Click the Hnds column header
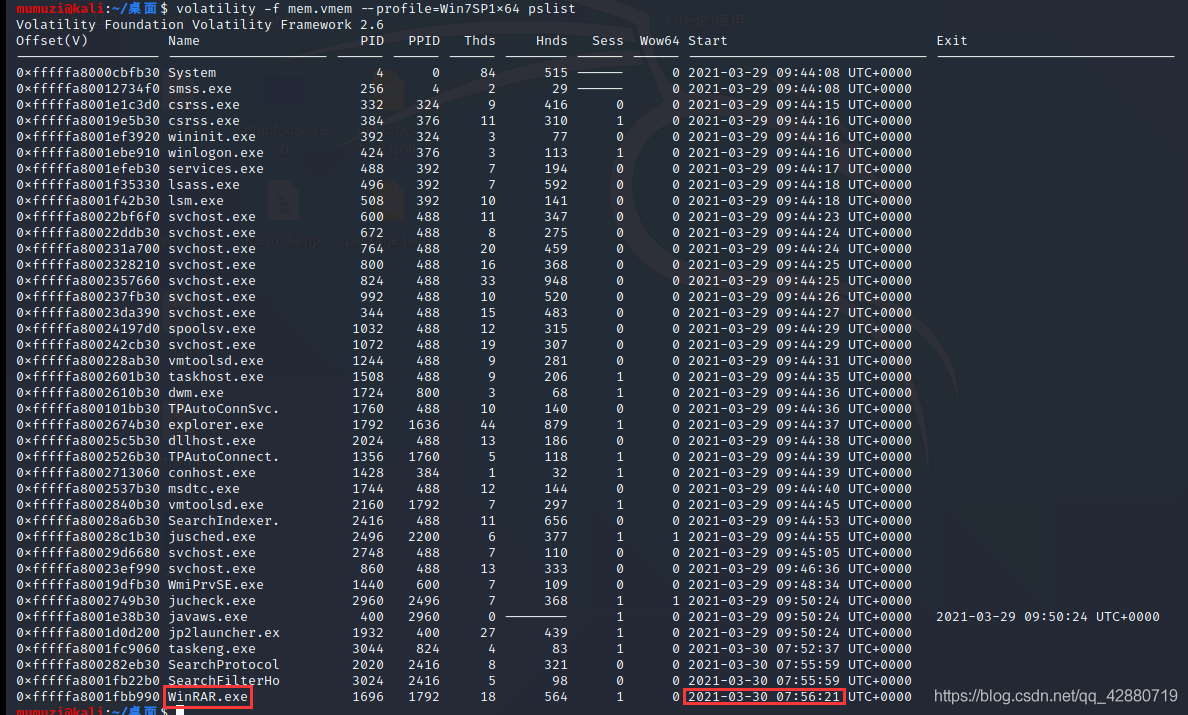 (x=552, y=40)
